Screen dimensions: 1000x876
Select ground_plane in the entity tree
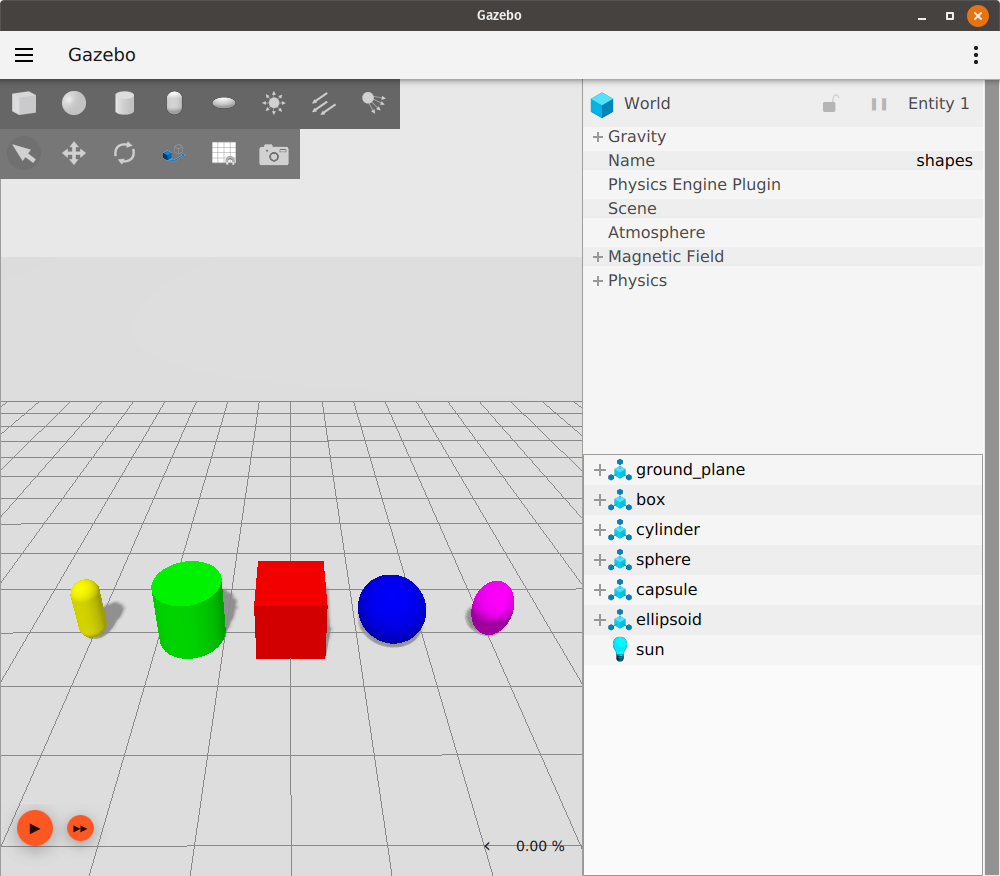point(690,470)
